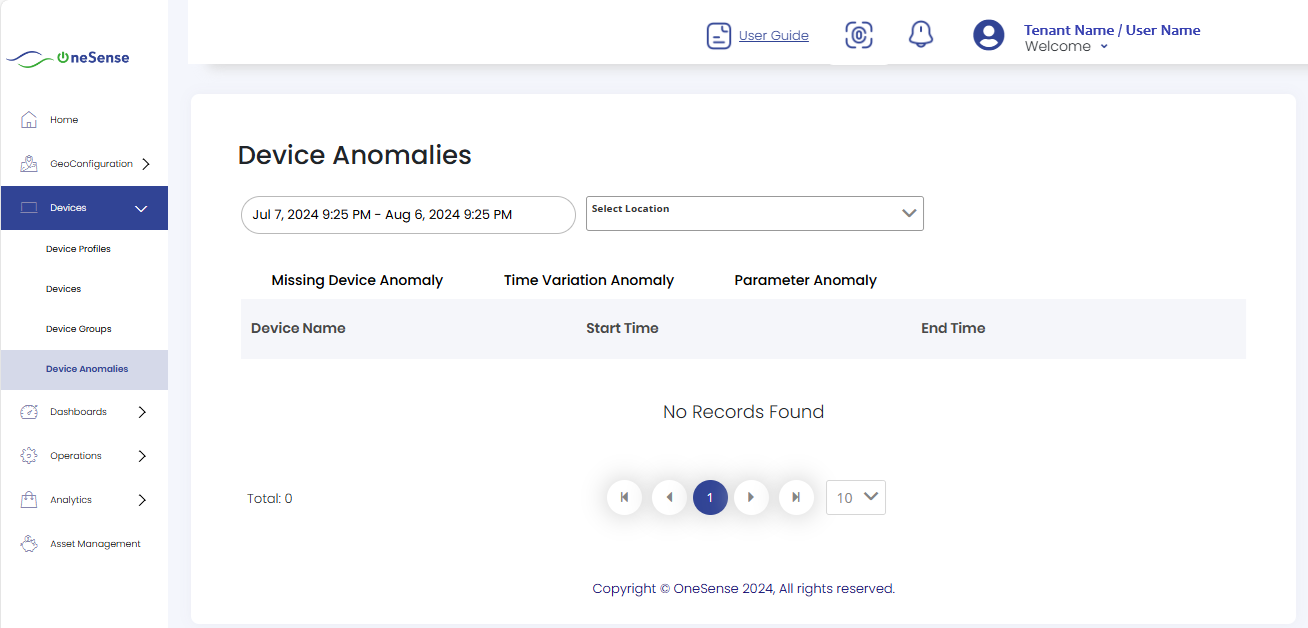Open Device Groups from the sidebar menu
This screenshot has width=1308, height=628.
point(78,328)
